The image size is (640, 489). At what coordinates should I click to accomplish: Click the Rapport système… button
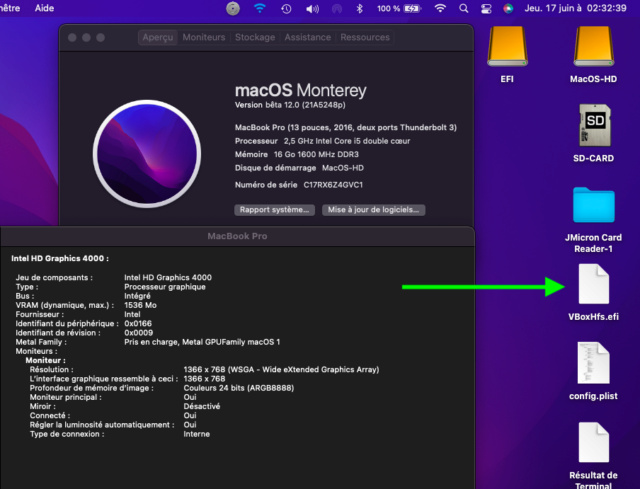click(x=274, y=210)
